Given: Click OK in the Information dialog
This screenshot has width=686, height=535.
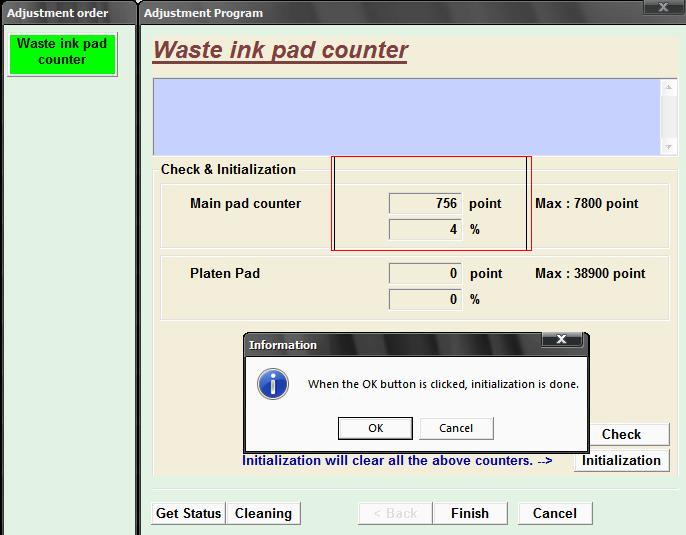Looking at the screenshot, I should [x=375, y=428].
